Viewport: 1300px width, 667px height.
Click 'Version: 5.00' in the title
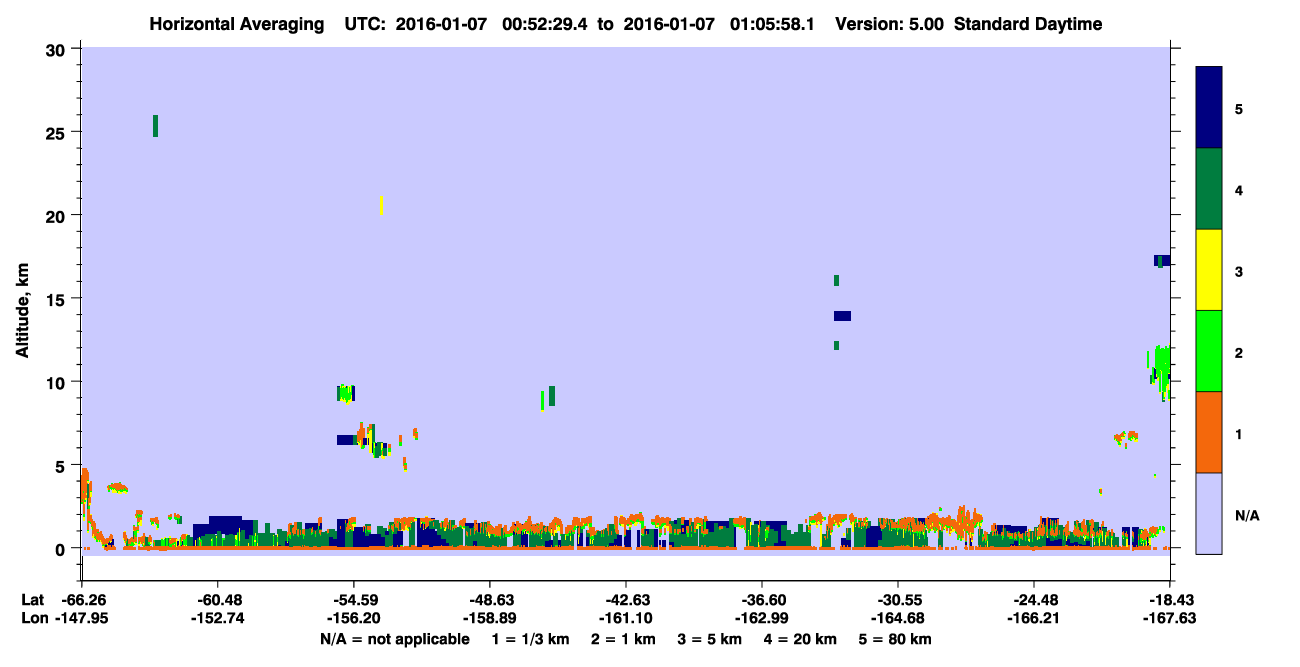coord(889,24)
